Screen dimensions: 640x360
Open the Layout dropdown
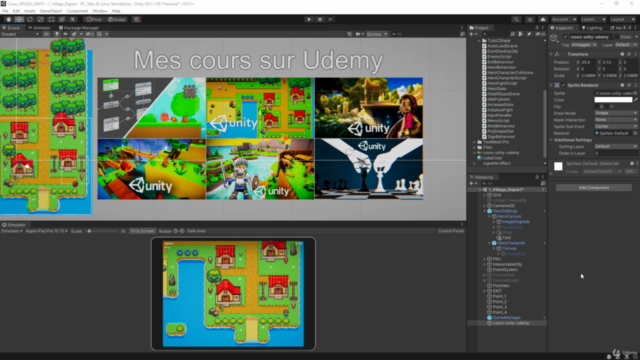tap(623, 19)
